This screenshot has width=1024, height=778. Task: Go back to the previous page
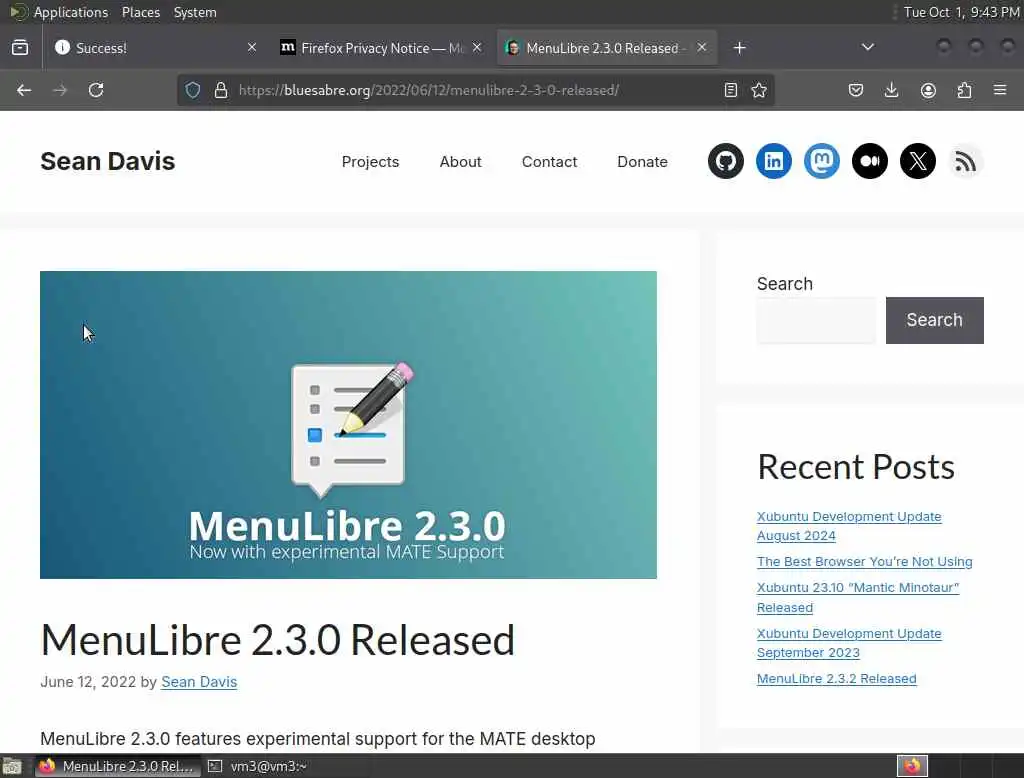tap(24, 90)
